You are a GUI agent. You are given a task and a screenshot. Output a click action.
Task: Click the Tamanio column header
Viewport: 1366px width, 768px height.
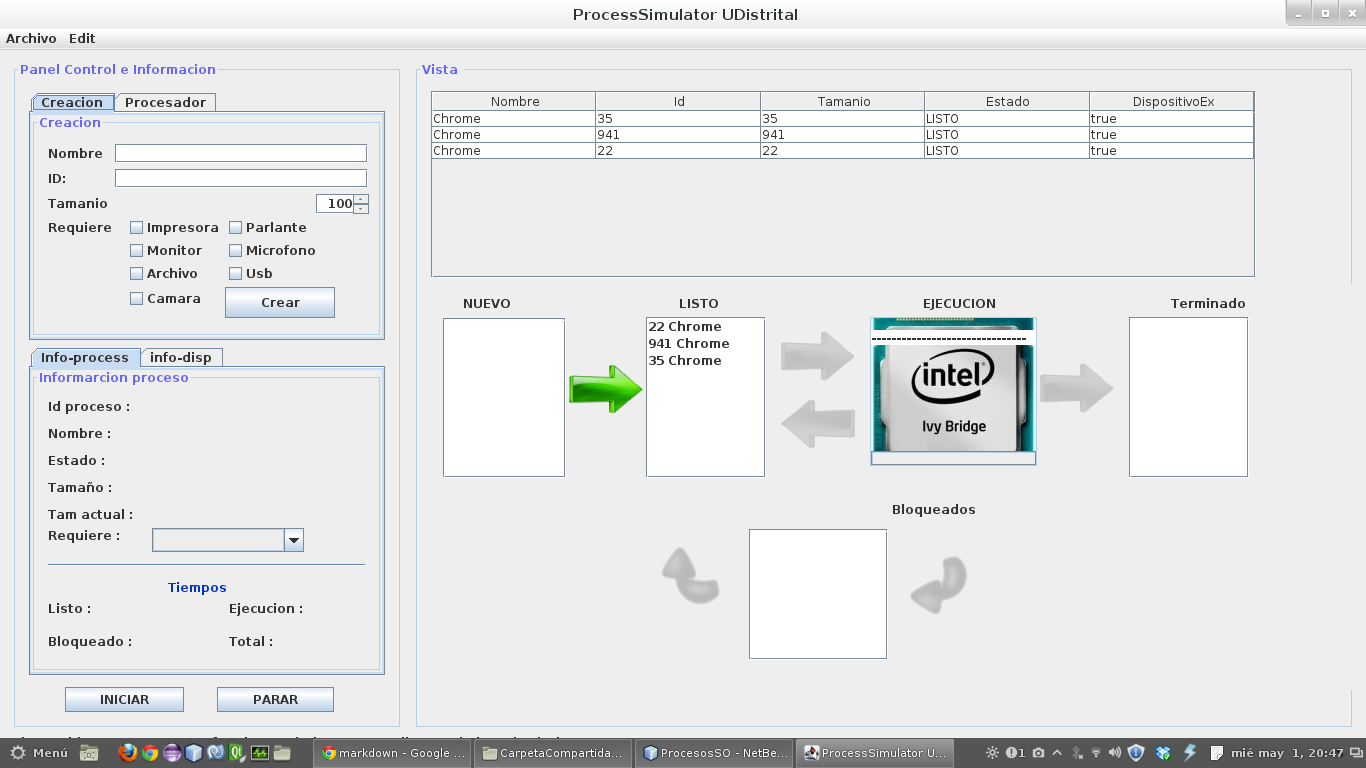(843, 101)
